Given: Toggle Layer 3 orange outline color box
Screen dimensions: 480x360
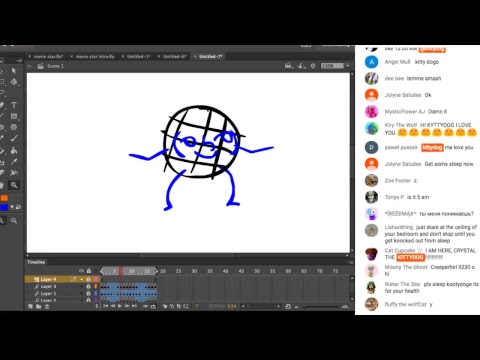Looking at the screenshot, I should point(96,286).
